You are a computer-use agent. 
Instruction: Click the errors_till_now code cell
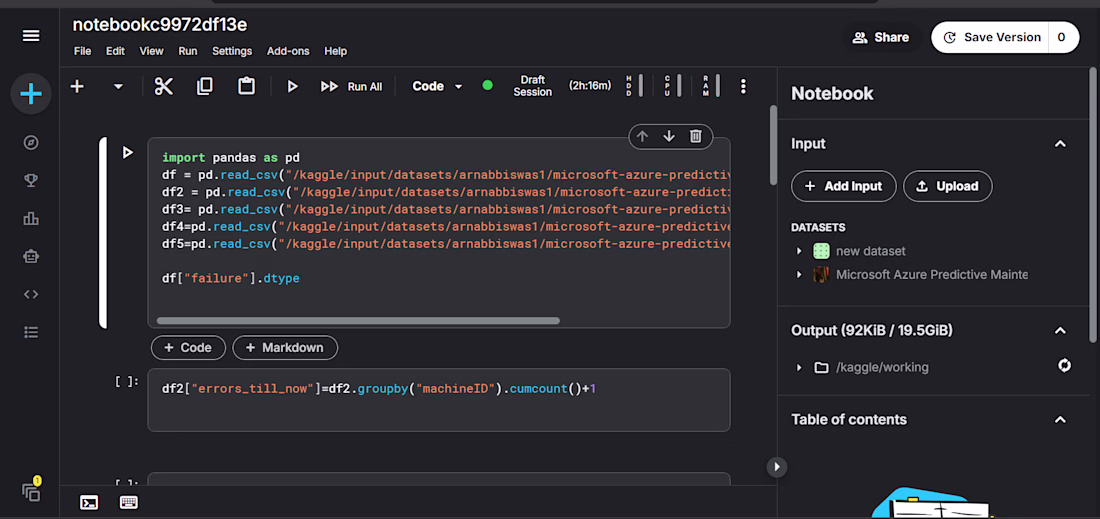click(438, 400)
